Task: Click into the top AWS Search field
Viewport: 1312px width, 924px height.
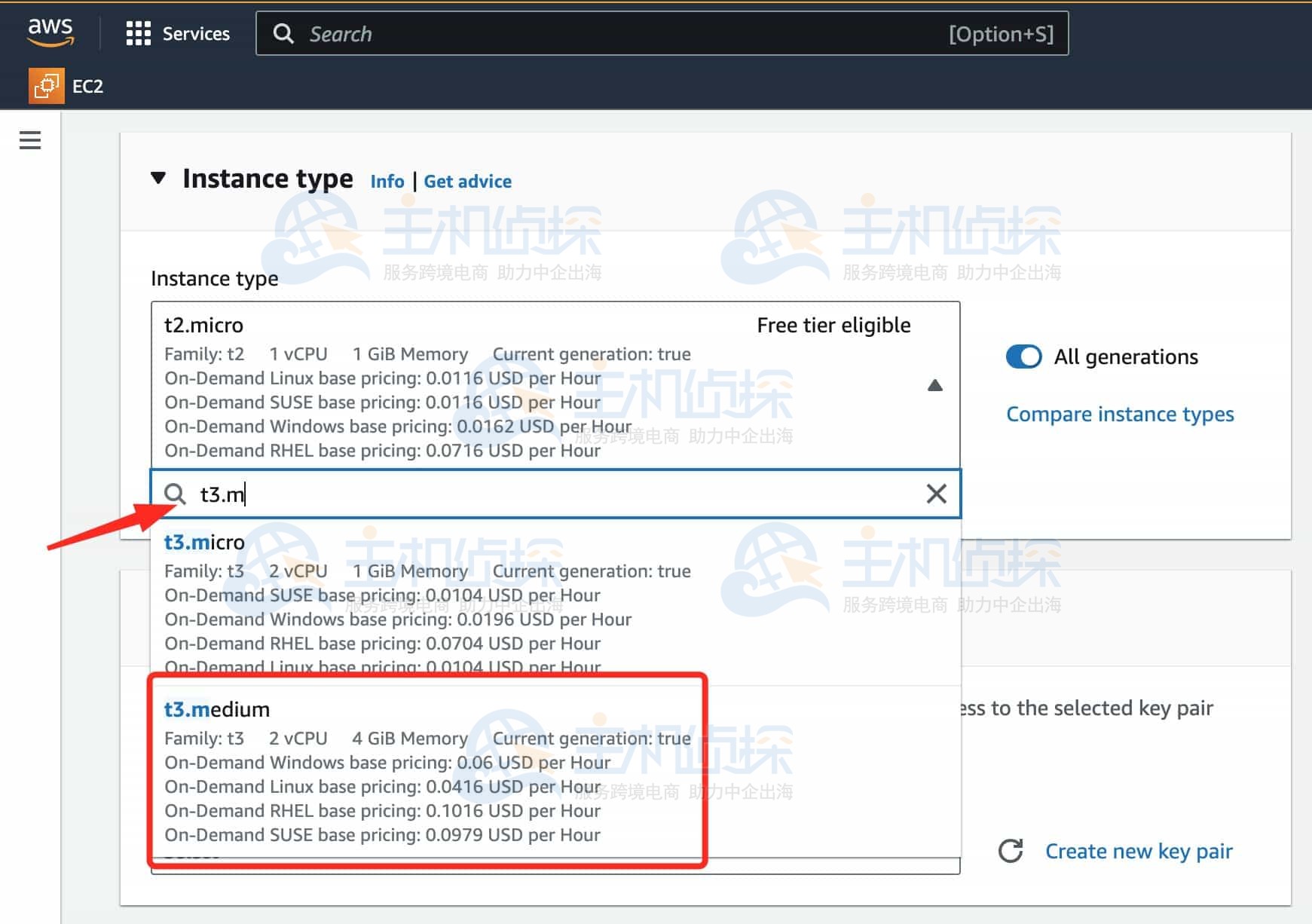Action: coord(618,34)
